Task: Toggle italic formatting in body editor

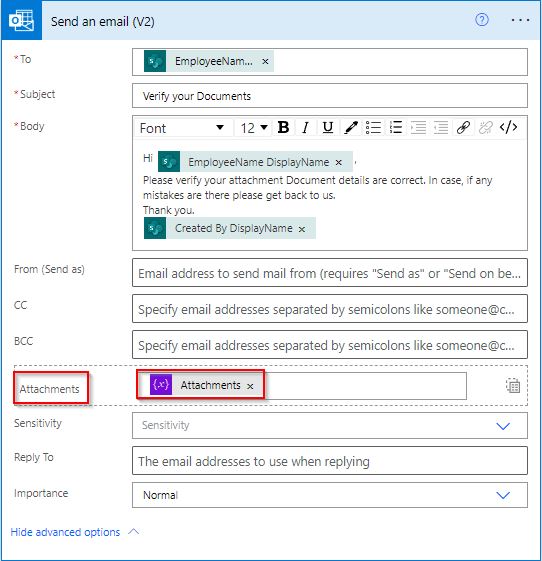Action: click(x=305, y=127)
